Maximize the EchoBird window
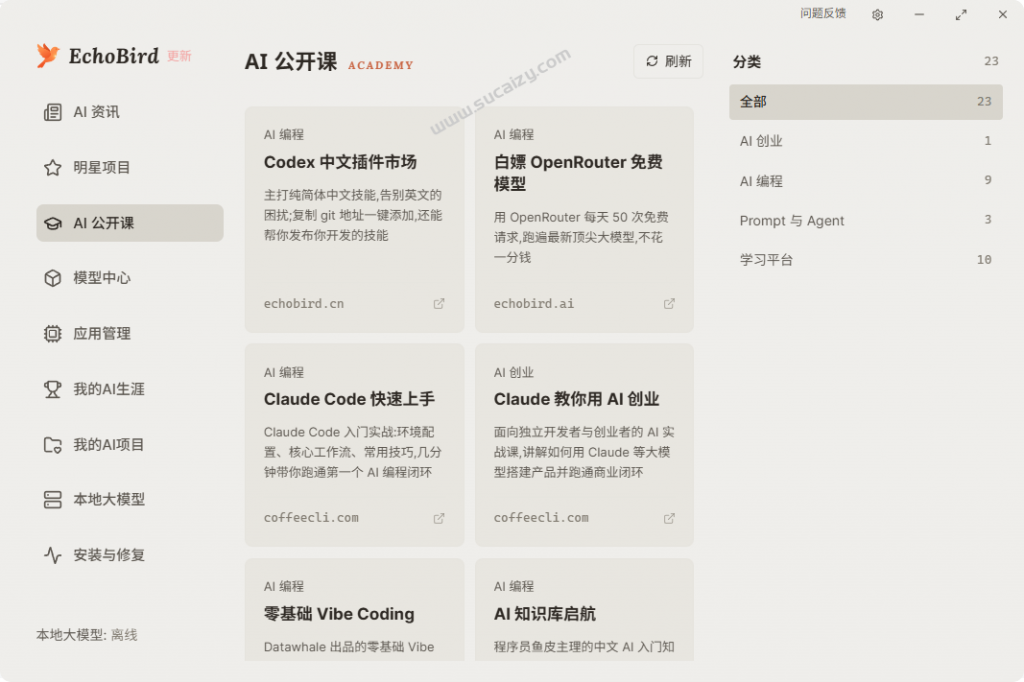Image resolution: width=1024 pixels, height=682 pixels. (961, 14)
